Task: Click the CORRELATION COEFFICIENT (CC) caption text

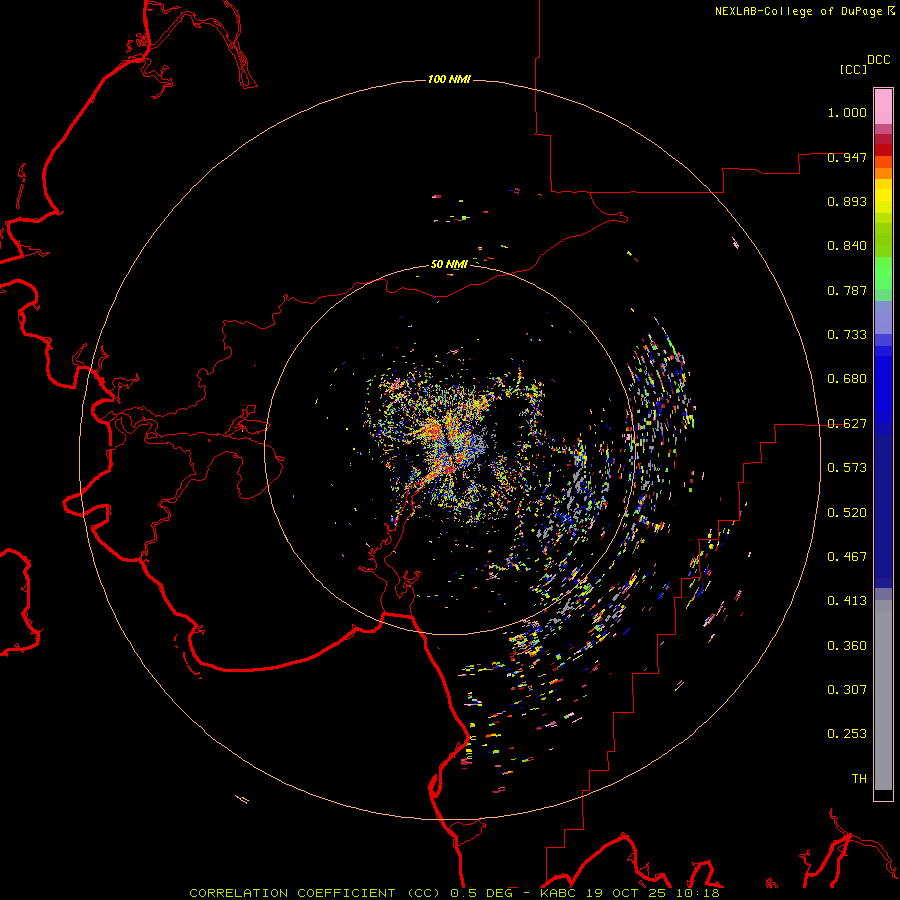Action: [315, 893]
